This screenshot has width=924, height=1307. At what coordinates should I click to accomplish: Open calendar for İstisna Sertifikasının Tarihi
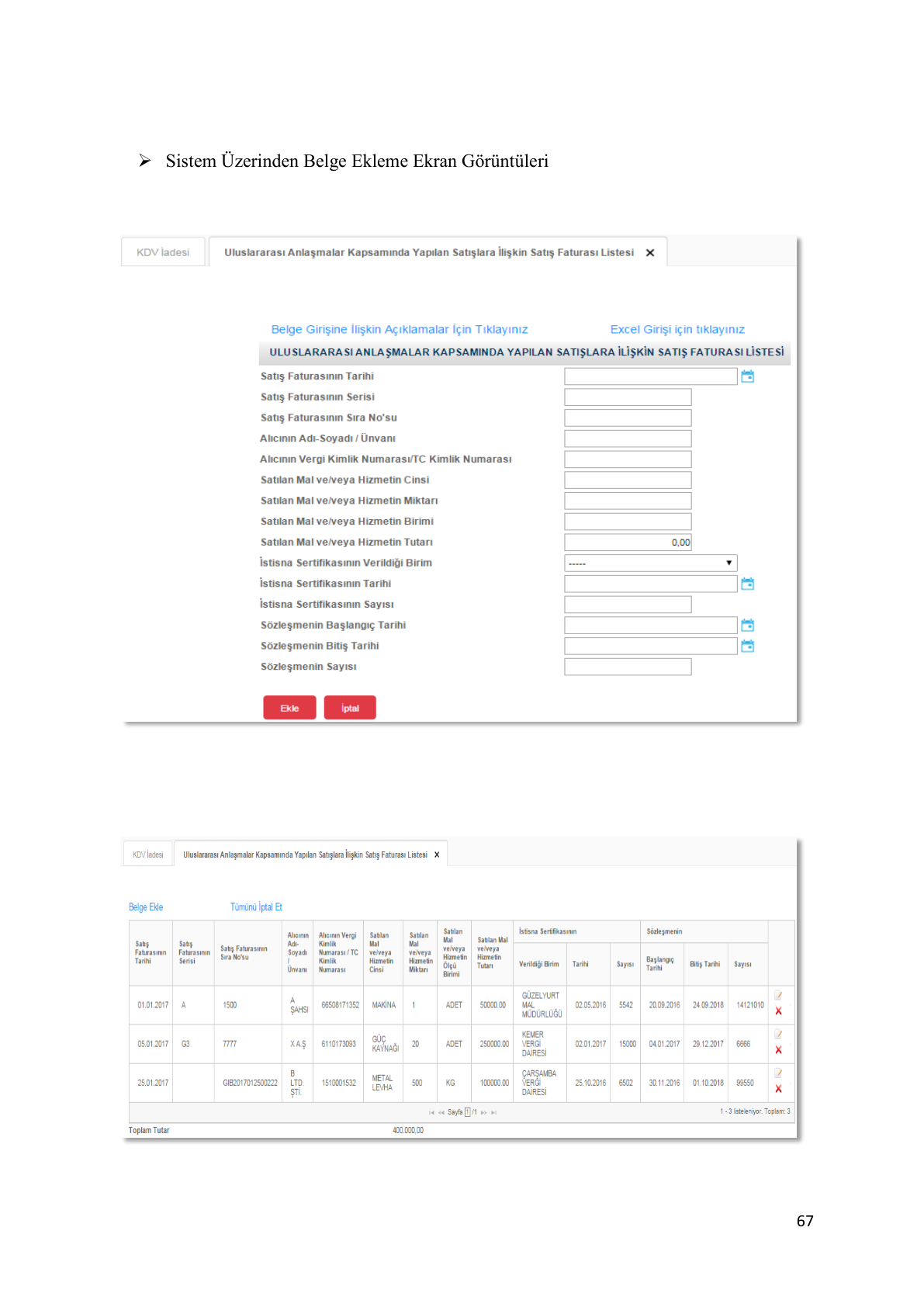747,584
